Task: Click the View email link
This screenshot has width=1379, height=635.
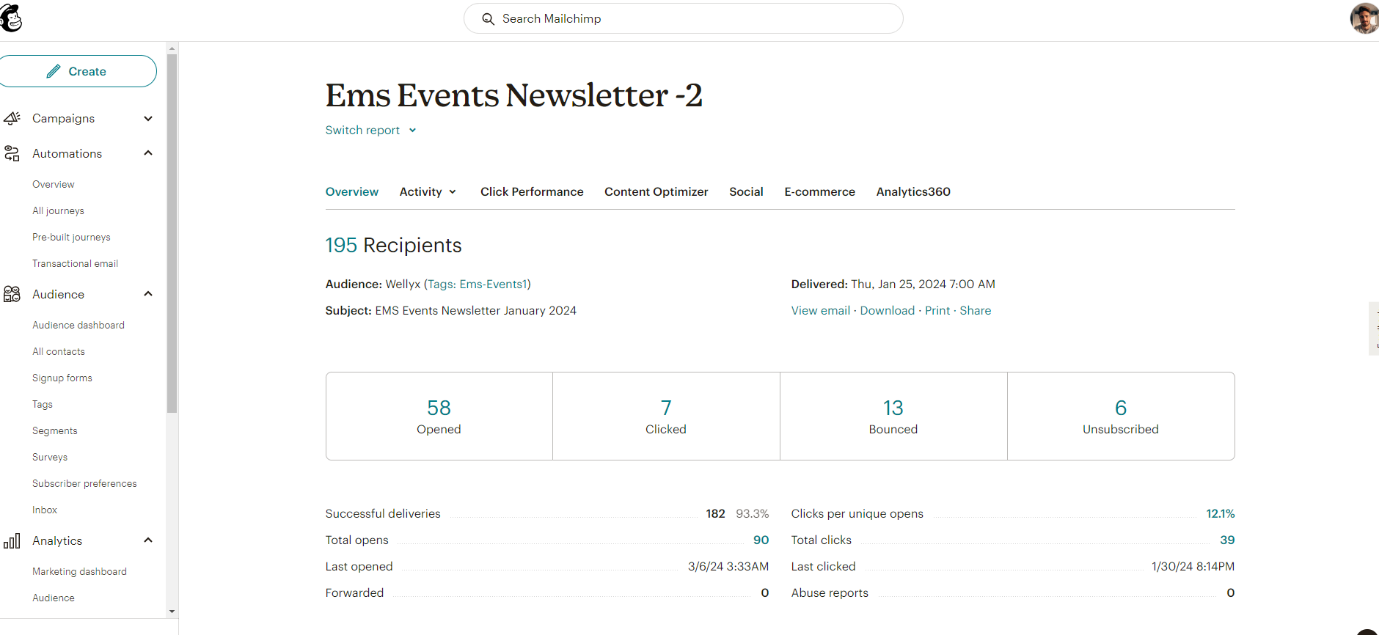Action: [820, 311]
